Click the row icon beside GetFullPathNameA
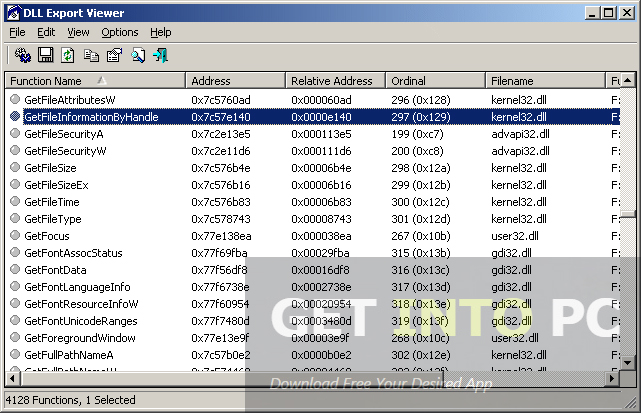Screen dimensions: 641x413 (x=15, y=355)
